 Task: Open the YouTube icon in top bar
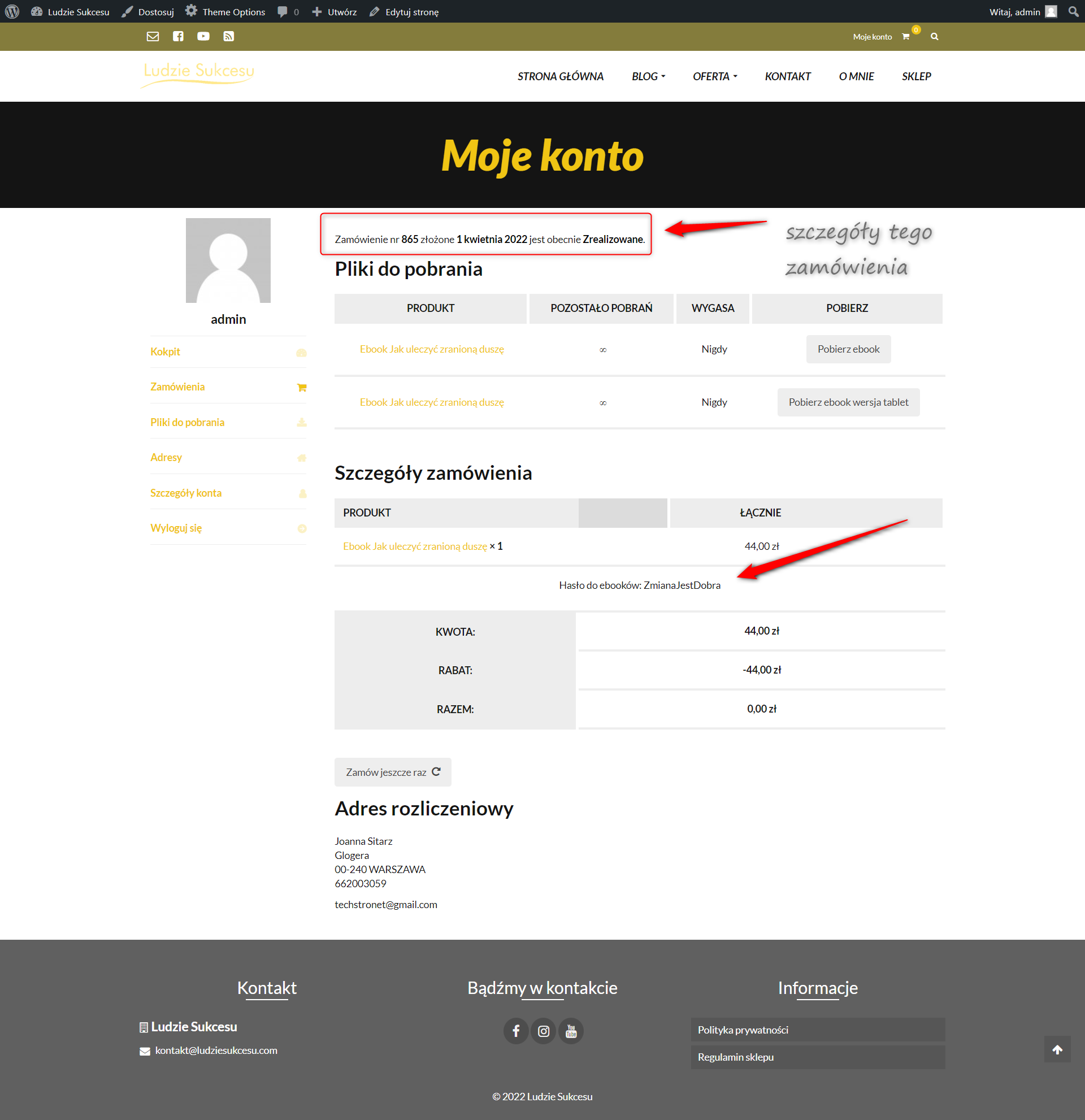coord(203,37)
